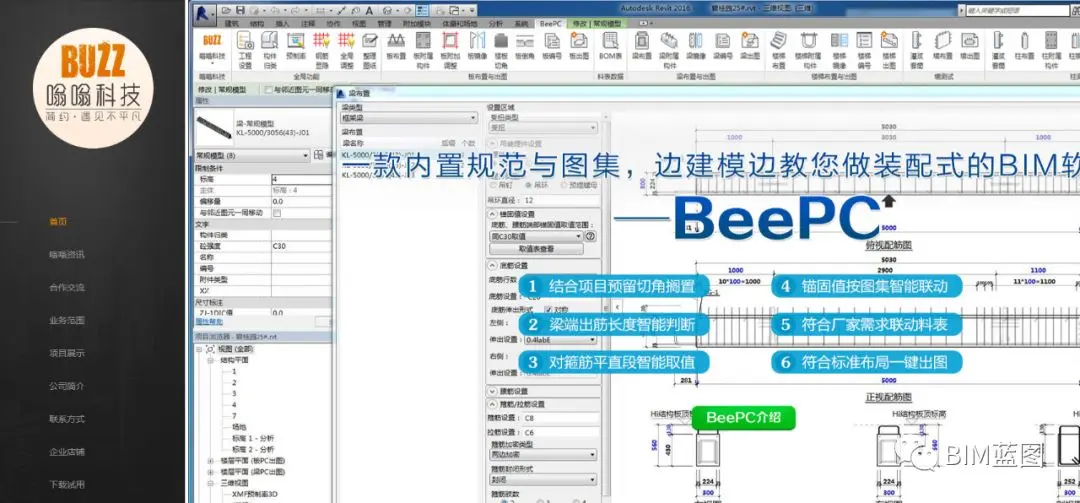Switch to the 分析 ribbon tab
1080x503 pixels.
(x=495, y=23)
